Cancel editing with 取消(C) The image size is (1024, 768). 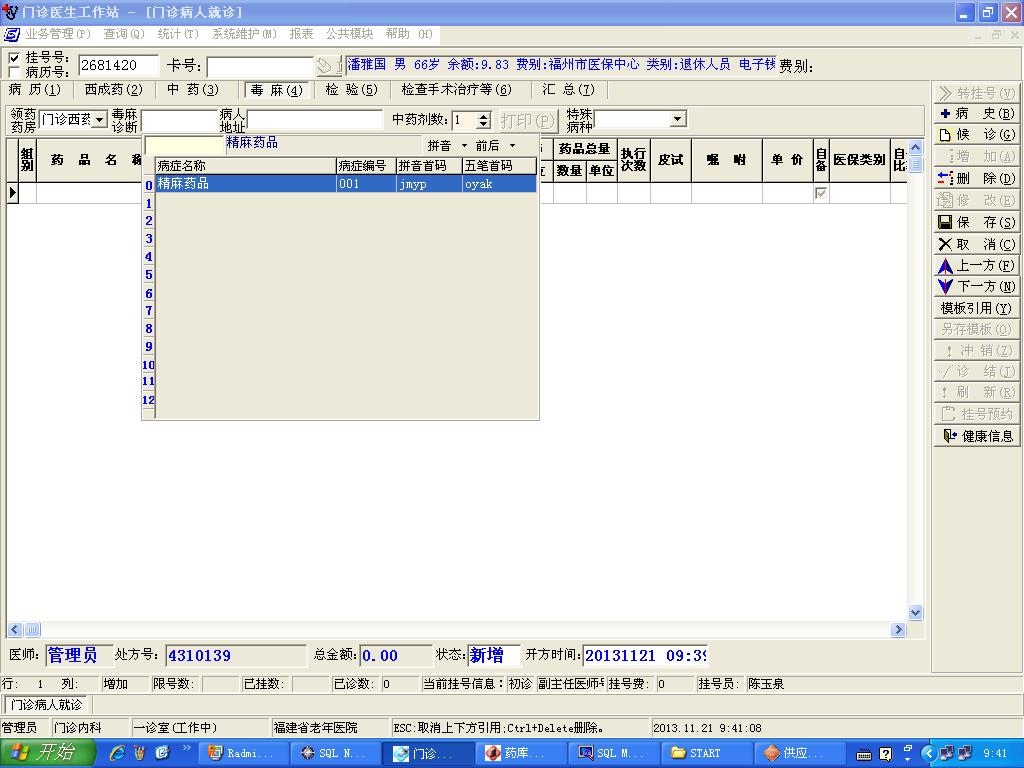[x=977, y=244]
